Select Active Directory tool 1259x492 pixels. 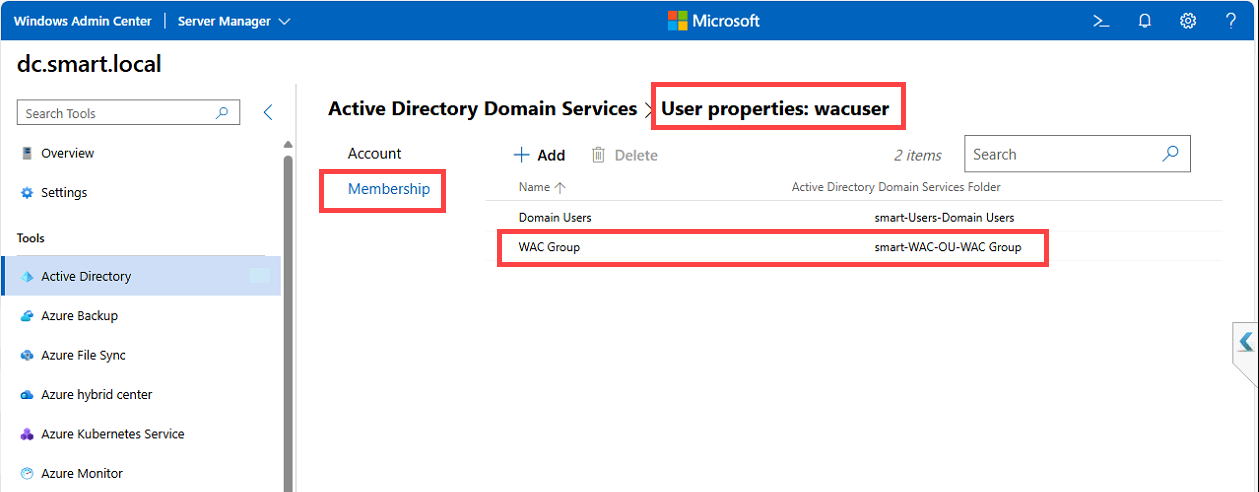[x=141, y=276]
